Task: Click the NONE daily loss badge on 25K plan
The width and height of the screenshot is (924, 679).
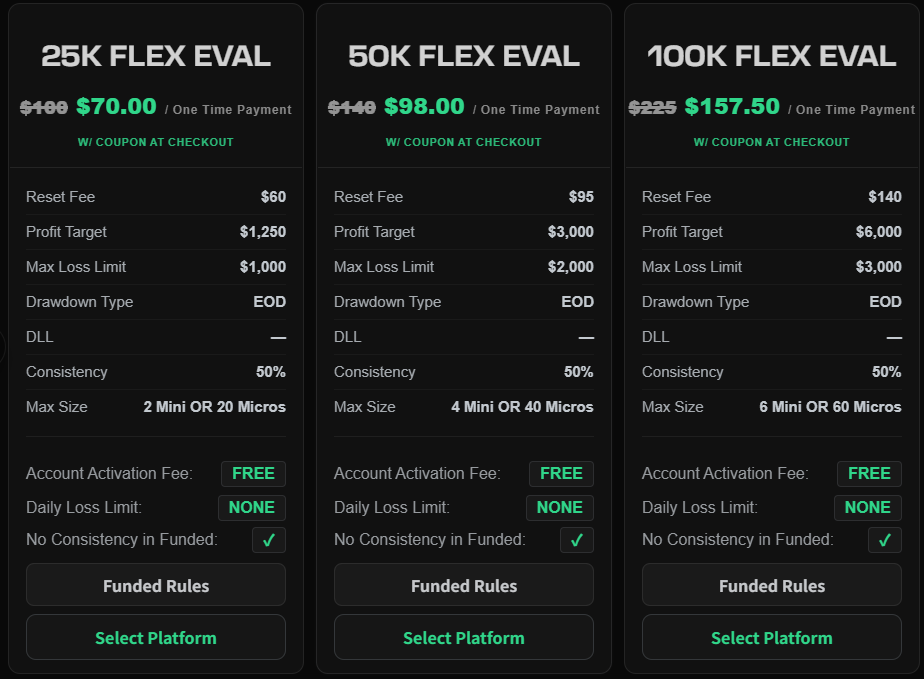Action: (x=252, y=507)
